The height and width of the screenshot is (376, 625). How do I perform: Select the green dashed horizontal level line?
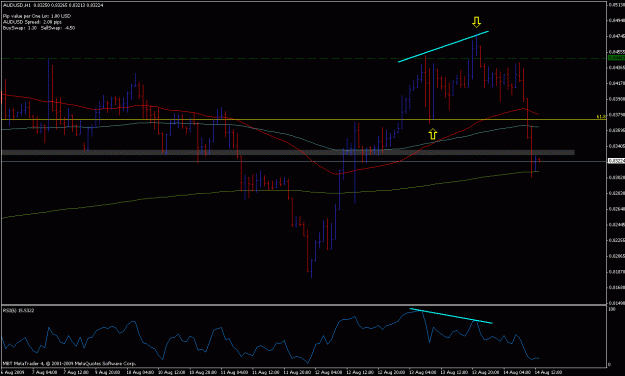(303, 59)
